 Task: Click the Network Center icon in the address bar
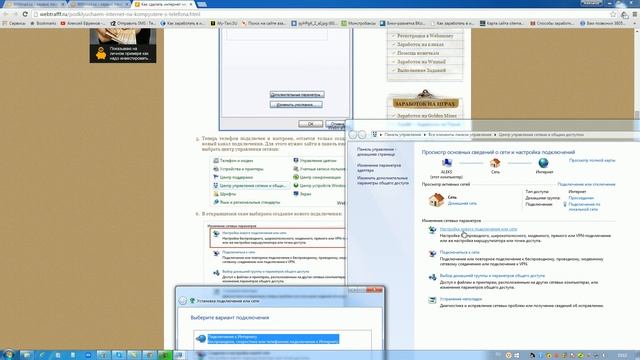[374, 134]
